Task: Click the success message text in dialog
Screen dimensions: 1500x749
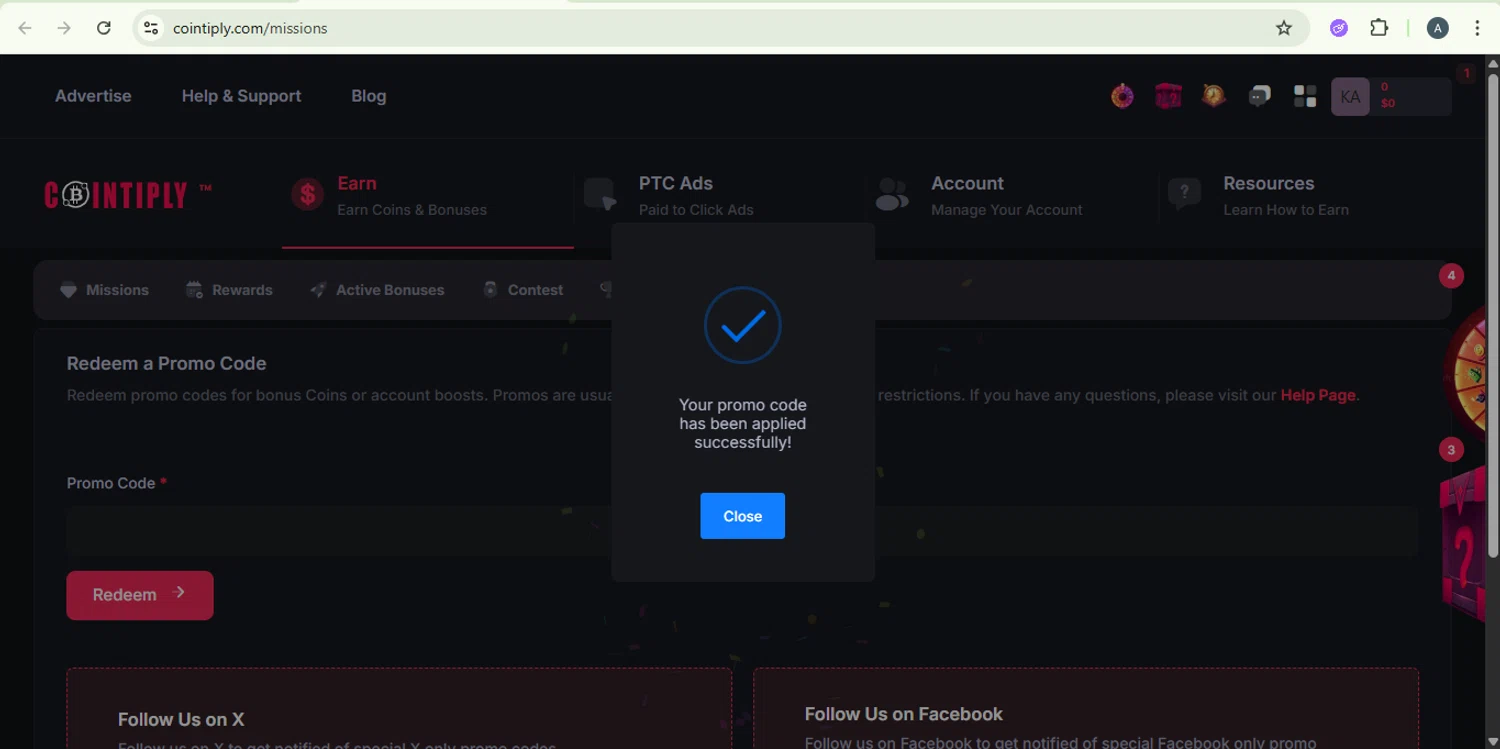Action: 742,424
